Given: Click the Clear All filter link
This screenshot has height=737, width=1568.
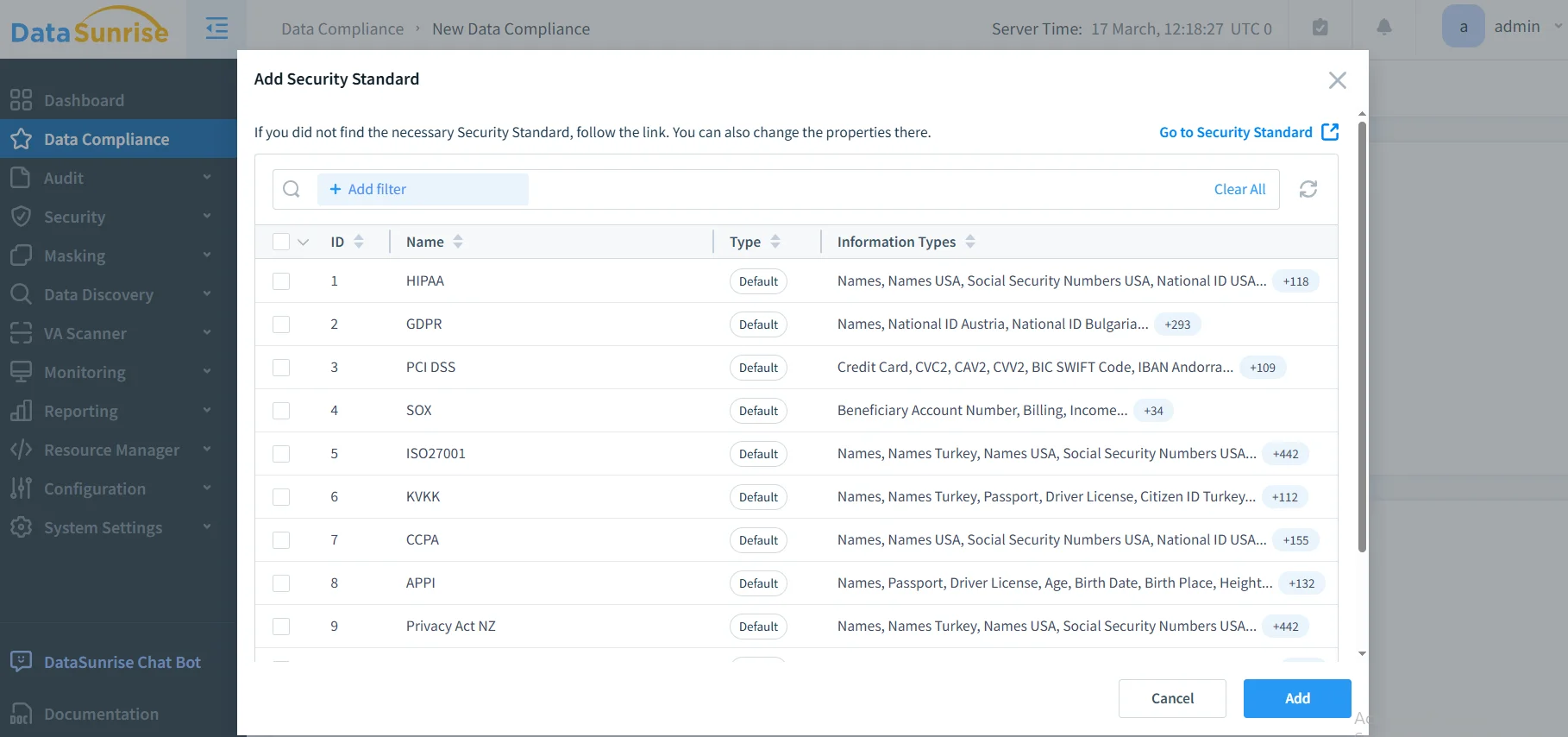Looking at the screenshot, I should click(x=1239, y=189).
